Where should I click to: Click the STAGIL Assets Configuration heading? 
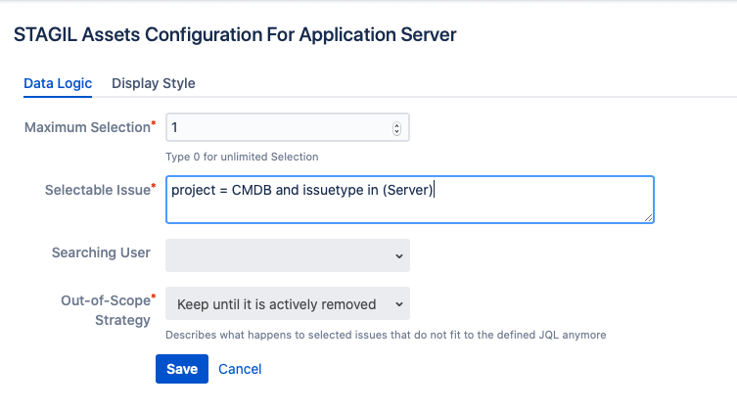pyautogui.click(x=235, y=35)
